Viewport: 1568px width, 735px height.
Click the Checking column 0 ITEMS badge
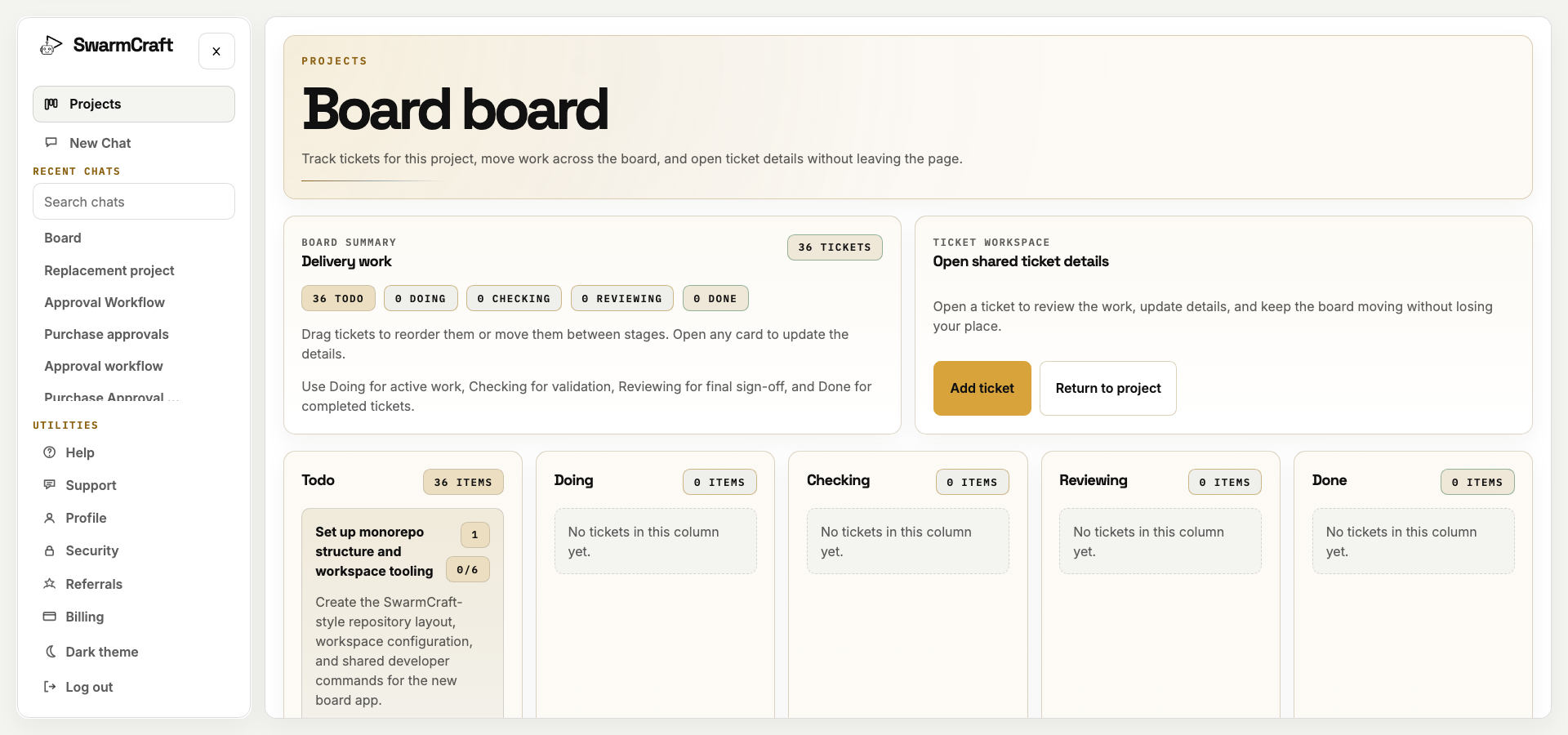(972, 483)
